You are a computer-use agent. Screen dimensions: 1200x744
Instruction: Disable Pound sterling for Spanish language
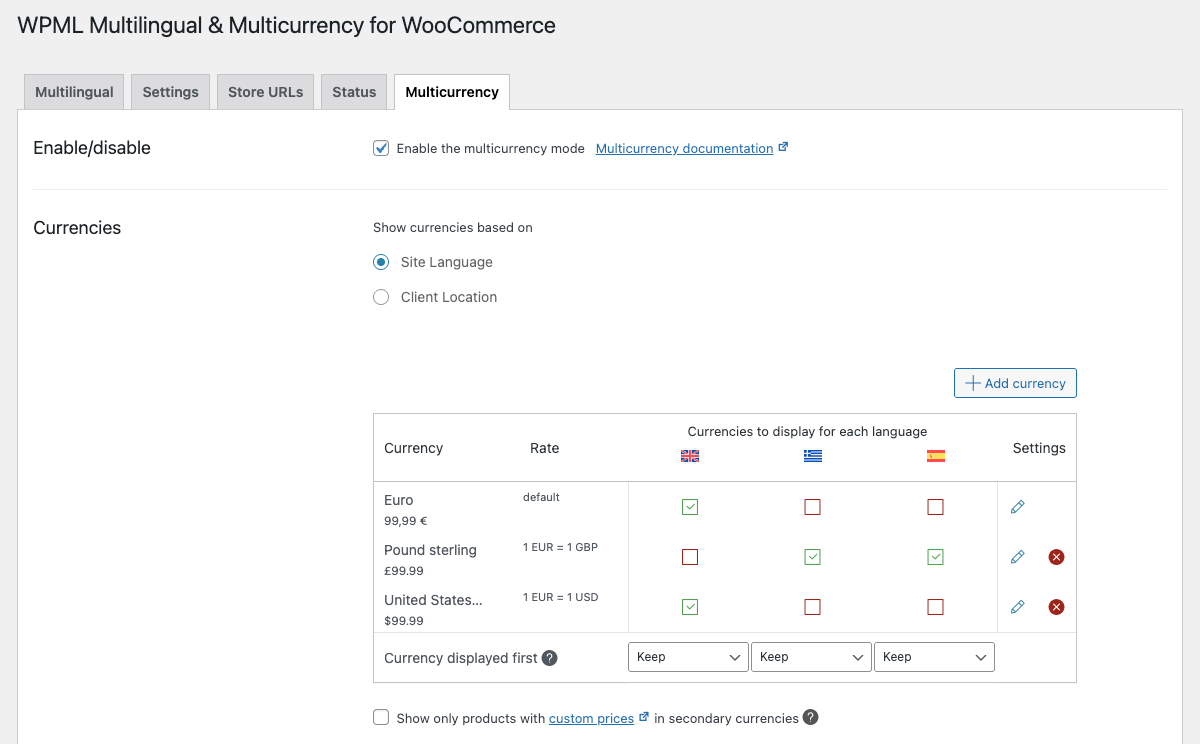coord(936,557)
